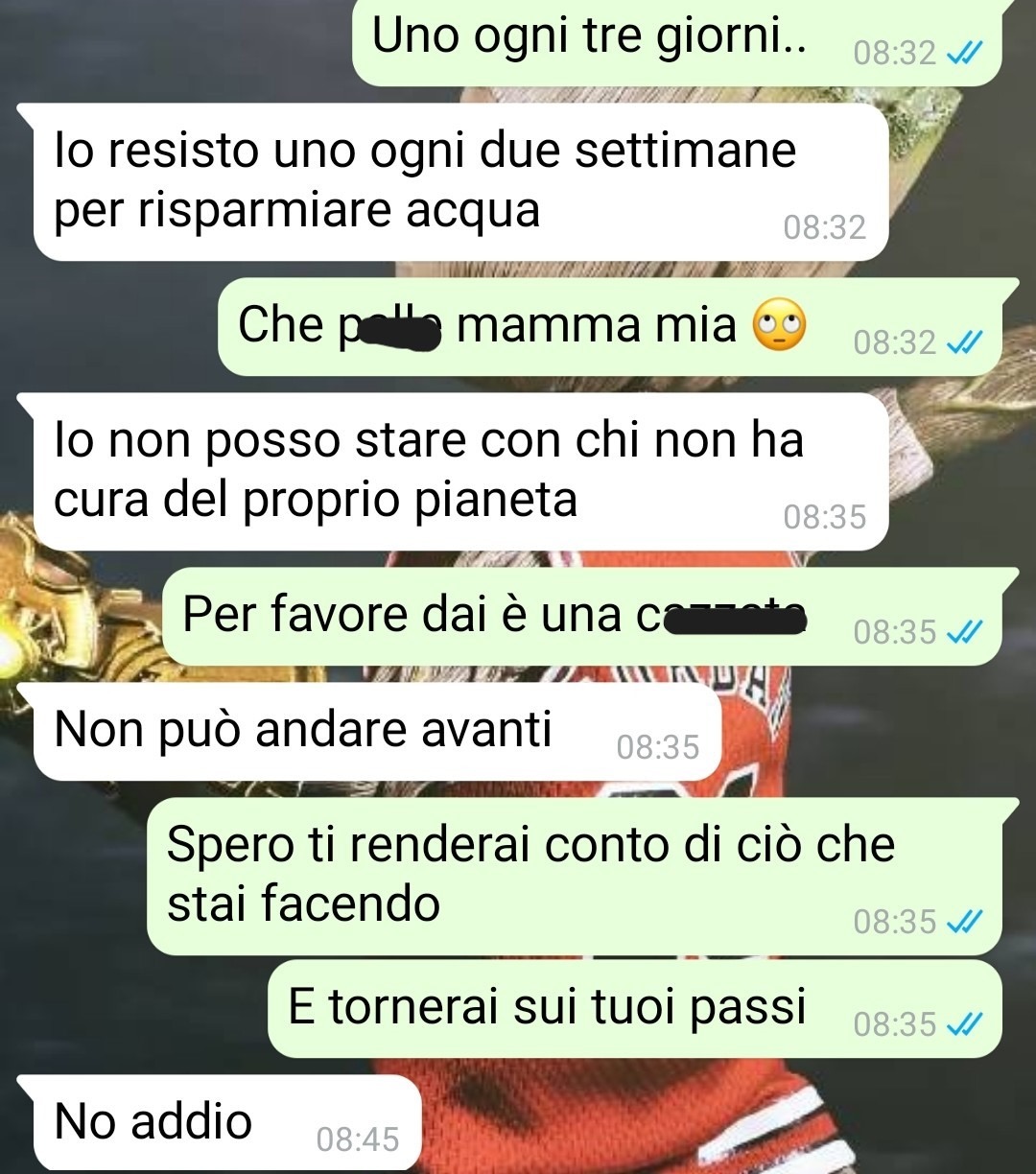1036x1174 pixels.
Task: Tap the read receipt on 'Uno ogni tre giorni..'
Action: coord(964,54)
